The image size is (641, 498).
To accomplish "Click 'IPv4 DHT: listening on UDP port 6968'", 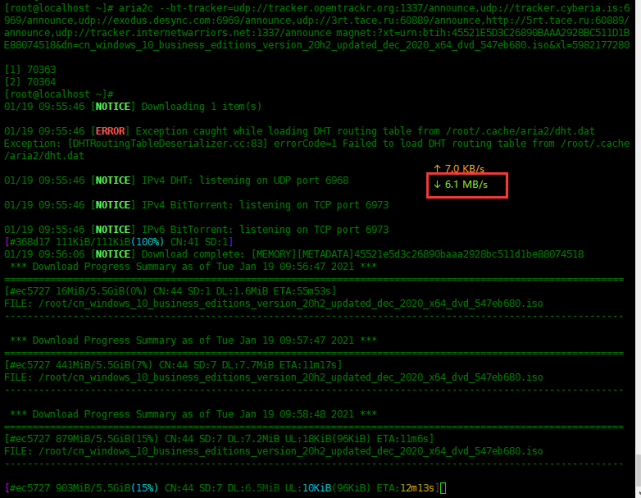I will coord(245,180).
